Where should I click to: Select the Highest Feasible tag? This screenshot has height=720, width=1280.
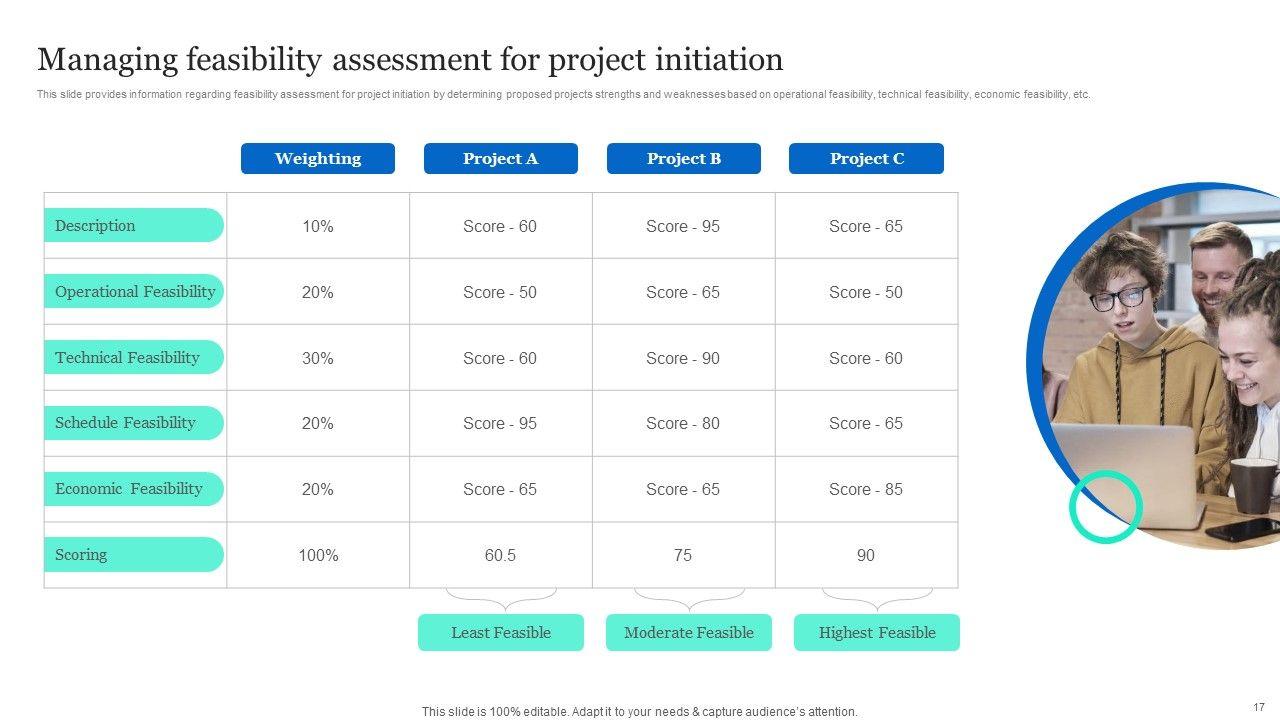877,633
